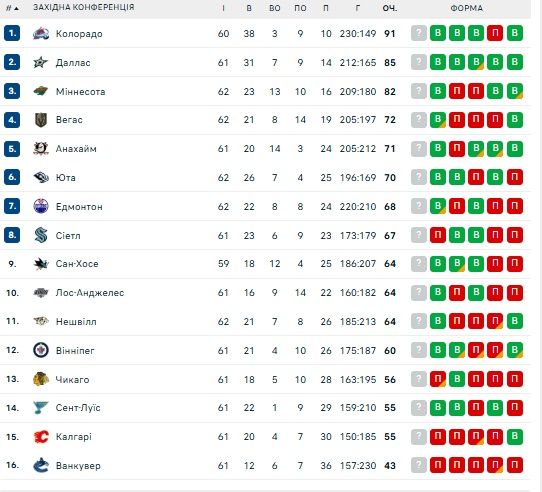Sort table by the В wins column
The width and height of the screenshot is (542, 492).
[249, 8]
